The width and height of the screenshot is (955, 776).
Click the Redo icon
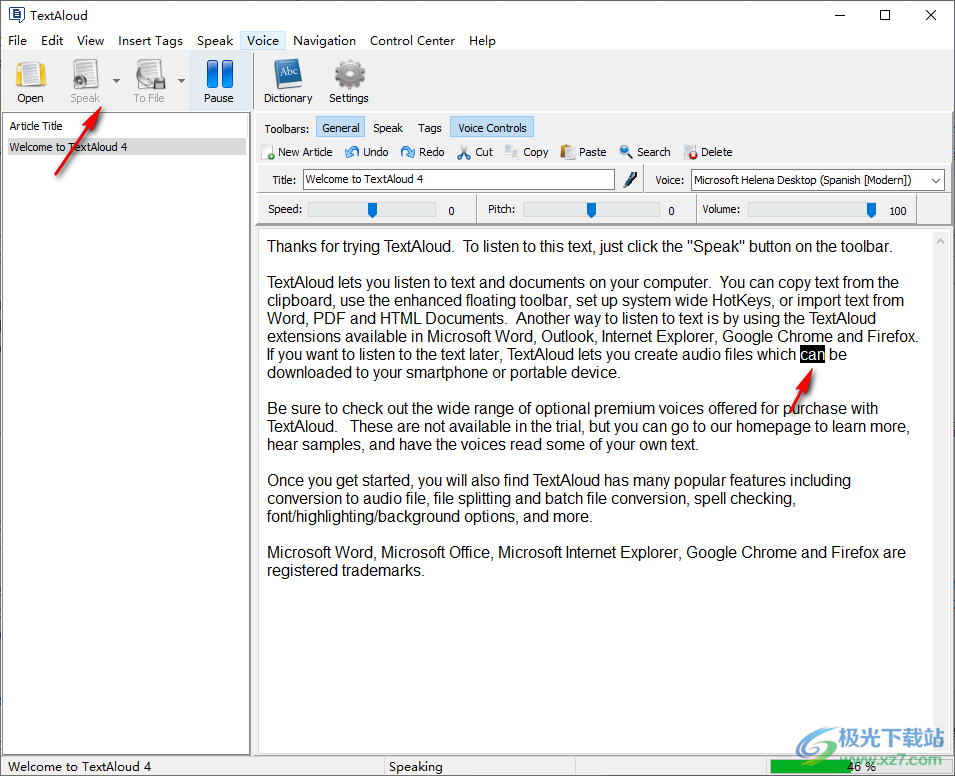tap(407, 152)
